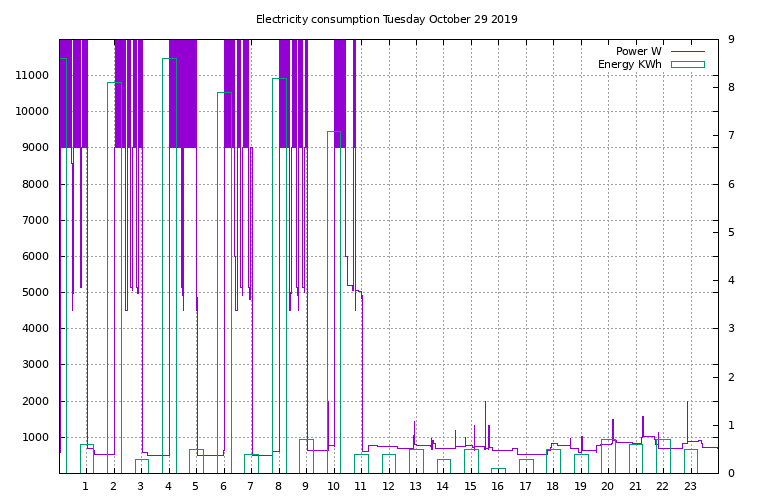
Task: Click the 11000 label on the power axis
Action: click(x=32, y=75)
